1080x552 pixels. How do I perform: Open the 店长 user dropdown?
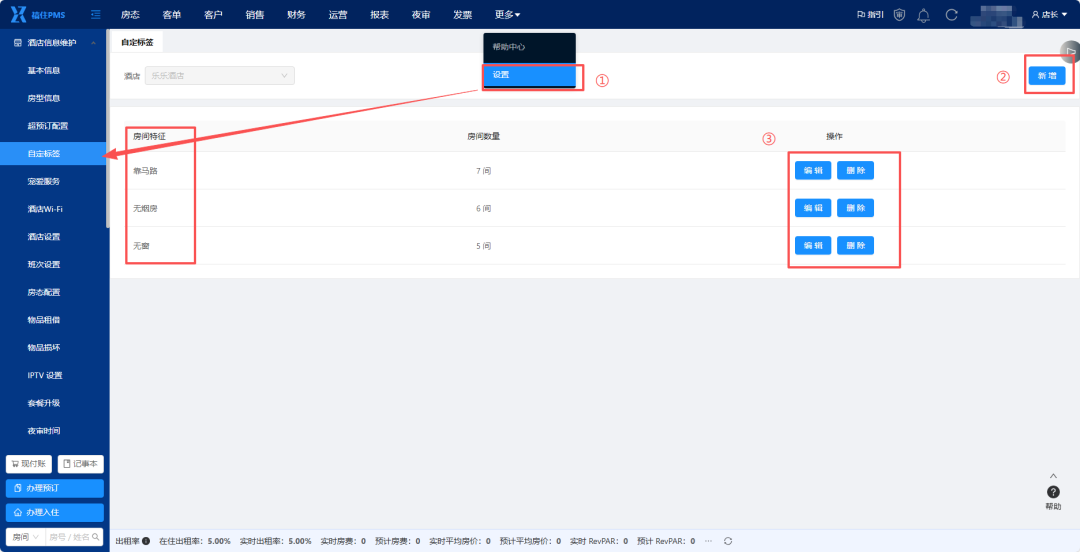tap(1050, 14)
